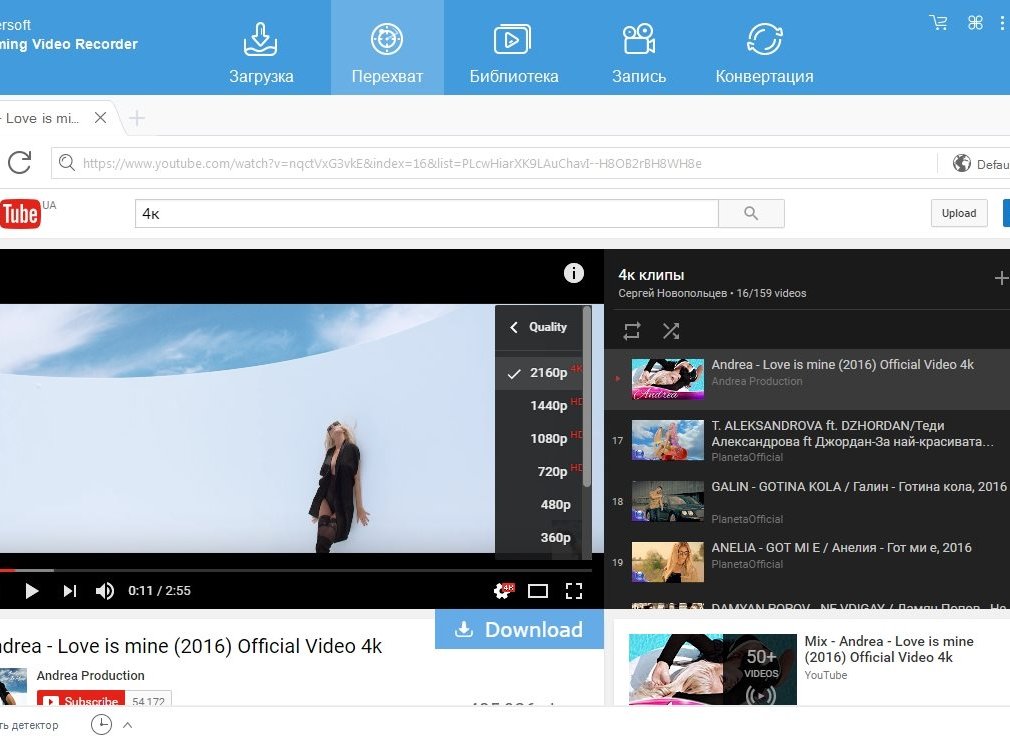1010x742 pixels.
Task: Close the 'Love is mi...' browser tab
Action: coord(100,118)
